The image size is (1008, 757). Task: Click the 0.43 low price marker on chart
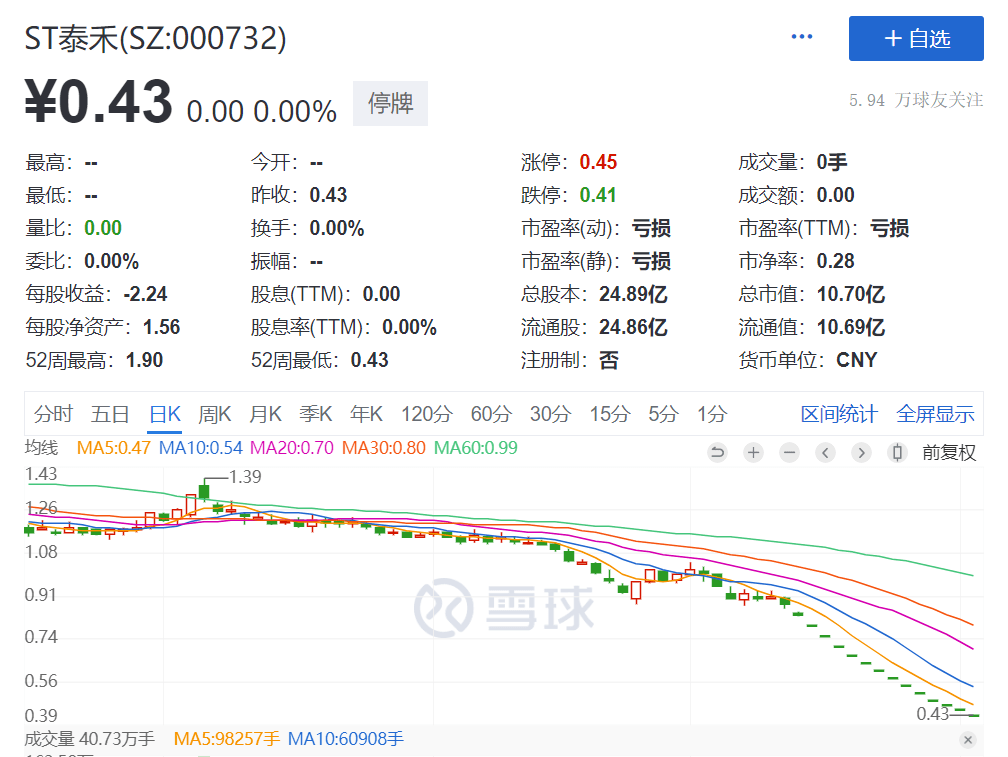[x=933, y=713]
